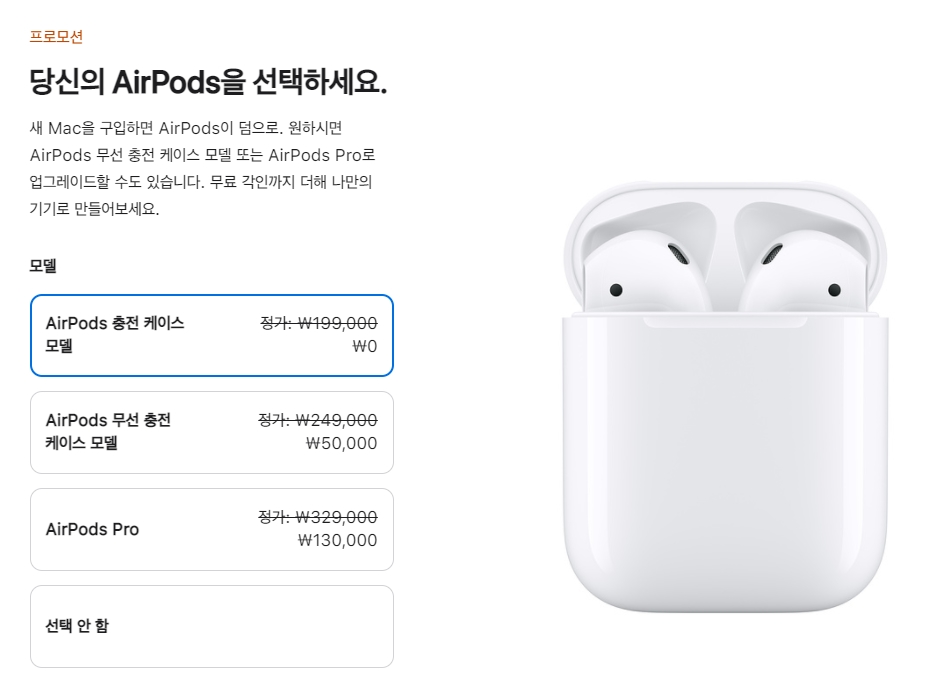Click the struck-through 정가 ₩329,000 text

click(318, 516)
